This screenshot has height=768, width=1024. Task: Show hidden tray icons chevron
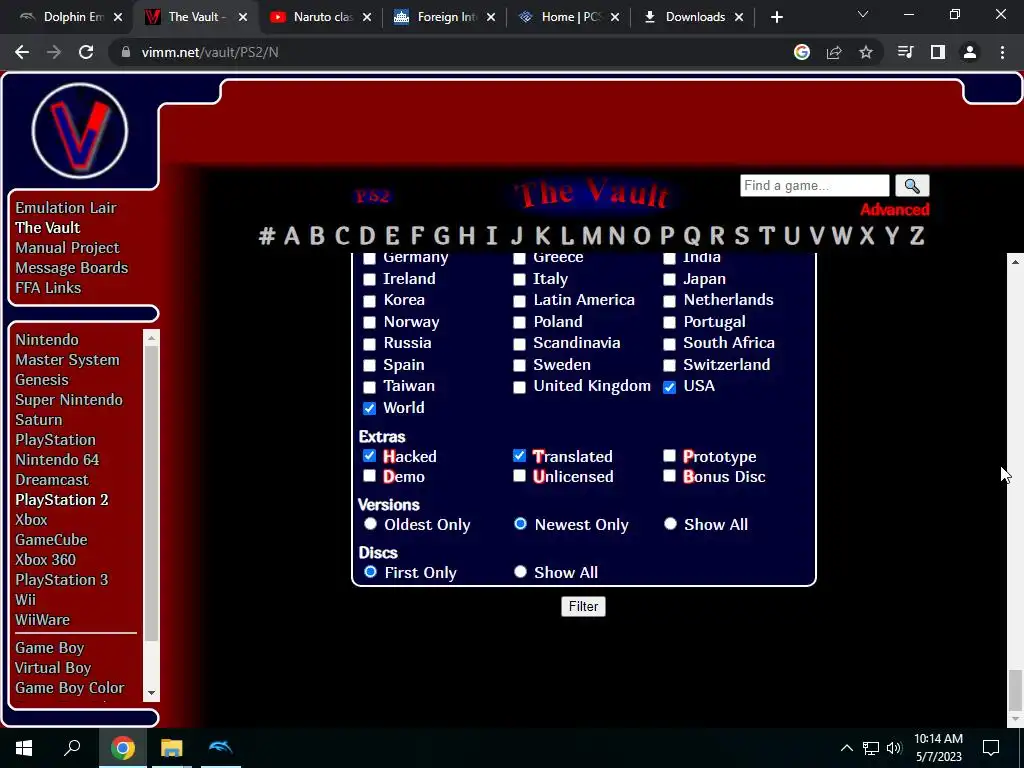click(846, 748)
